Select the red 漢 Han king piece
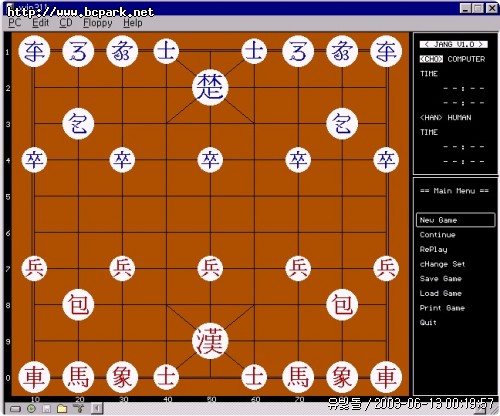The height and width of the screenshot is (416, 500). click(x=210, y=341)
